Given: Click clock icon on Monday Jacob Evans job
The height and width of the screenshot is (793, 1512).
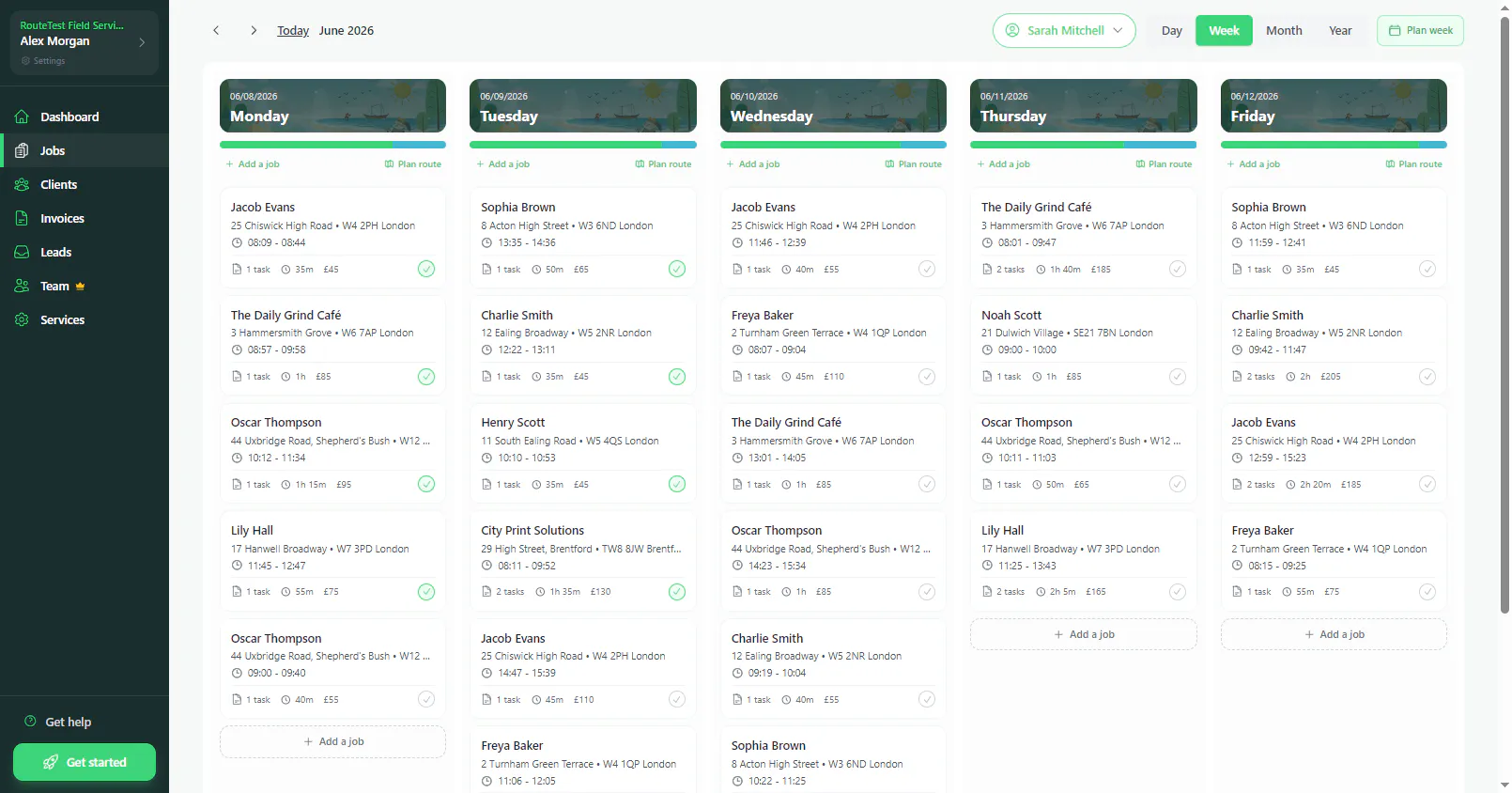Looking at the screenshot, I should [x=237, y=242].
